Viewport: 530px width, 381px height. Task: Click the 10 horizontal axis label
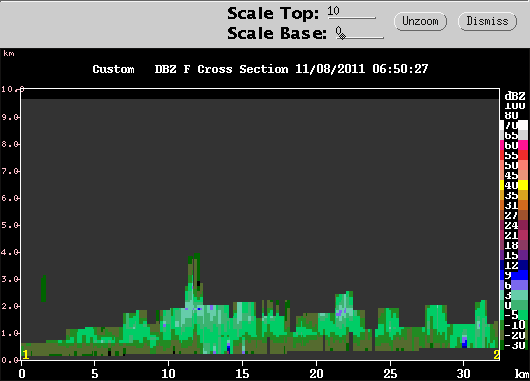click(x=168, y=374)
